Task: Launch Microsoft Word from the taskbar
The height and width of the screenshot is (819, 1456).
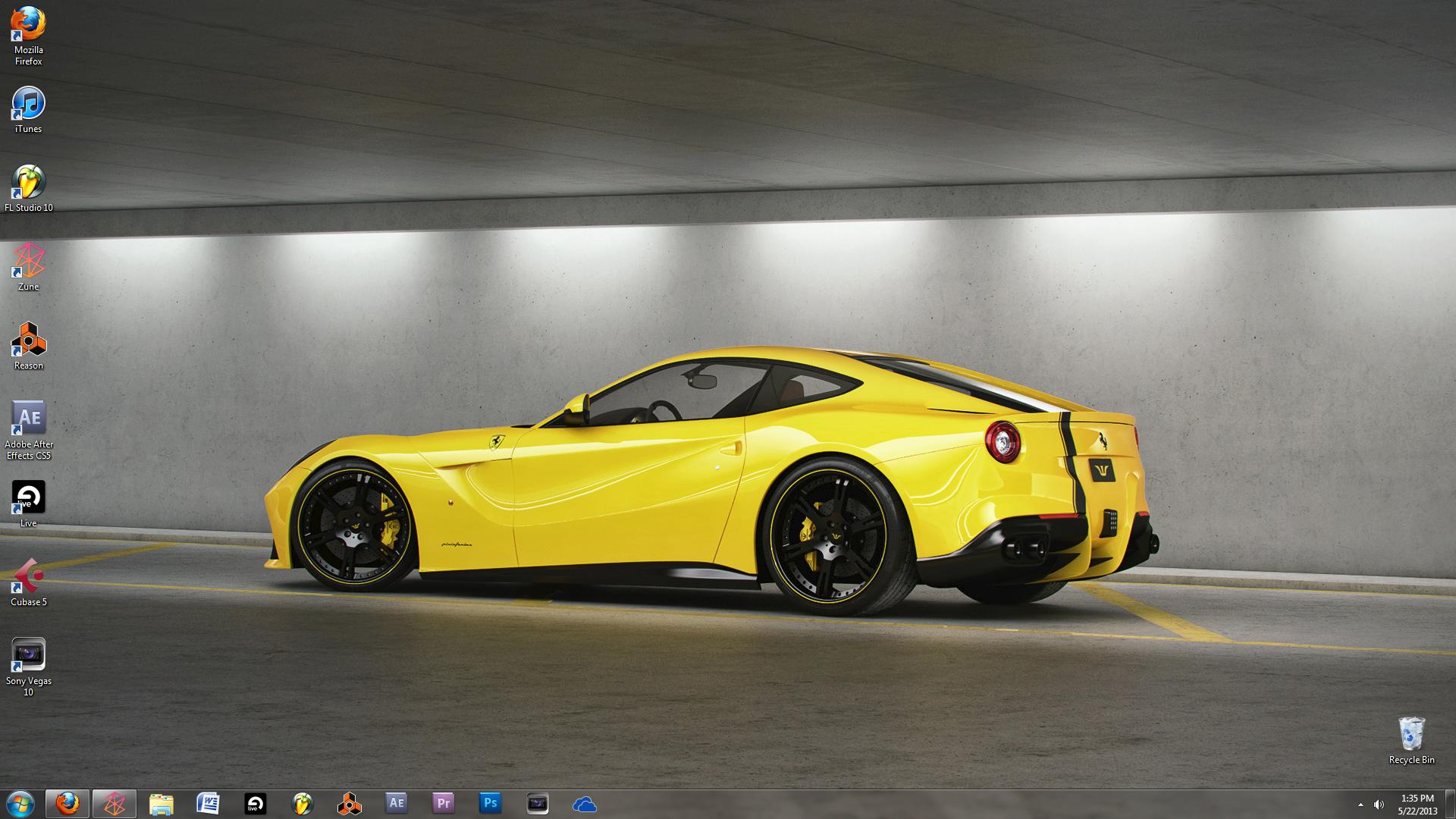Action: point(209,803)
